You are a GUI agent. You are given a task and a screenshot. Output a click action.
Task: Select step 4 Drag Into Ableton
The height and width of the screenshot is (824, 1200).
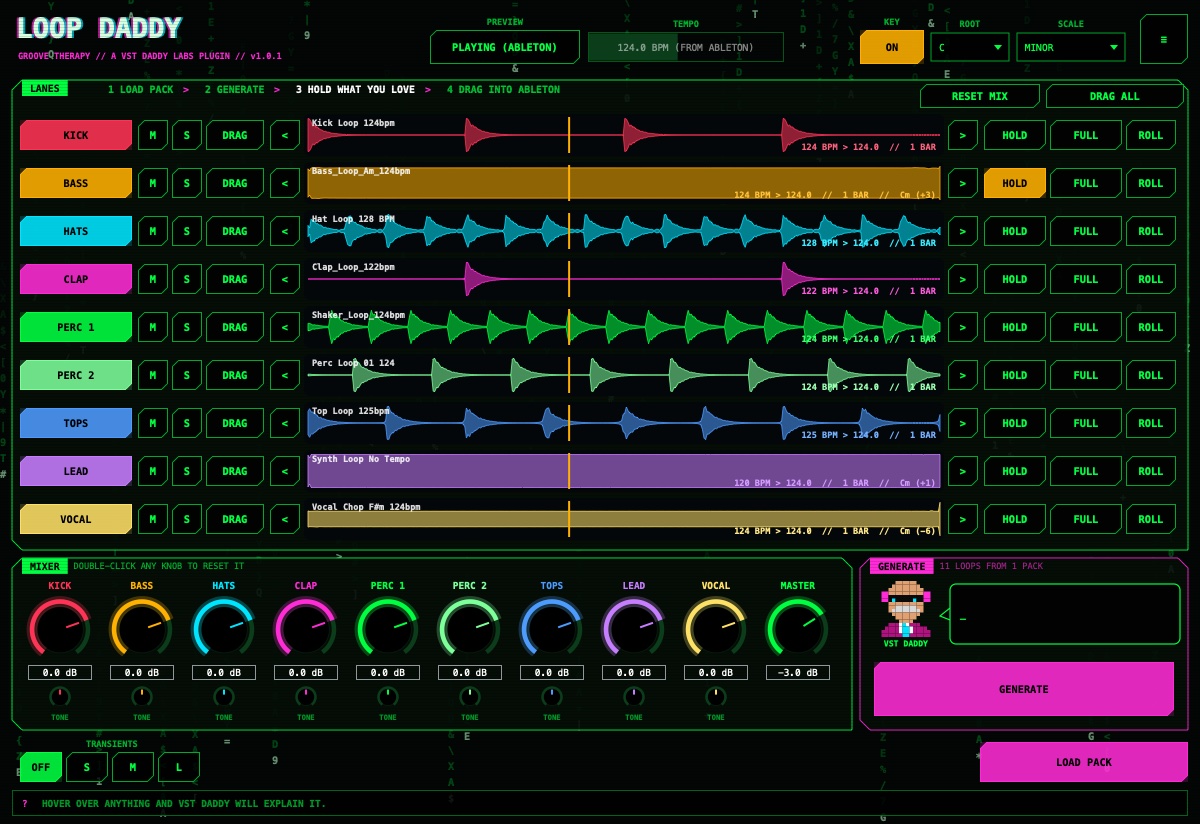pyautogui.click(x=503, y=90)
